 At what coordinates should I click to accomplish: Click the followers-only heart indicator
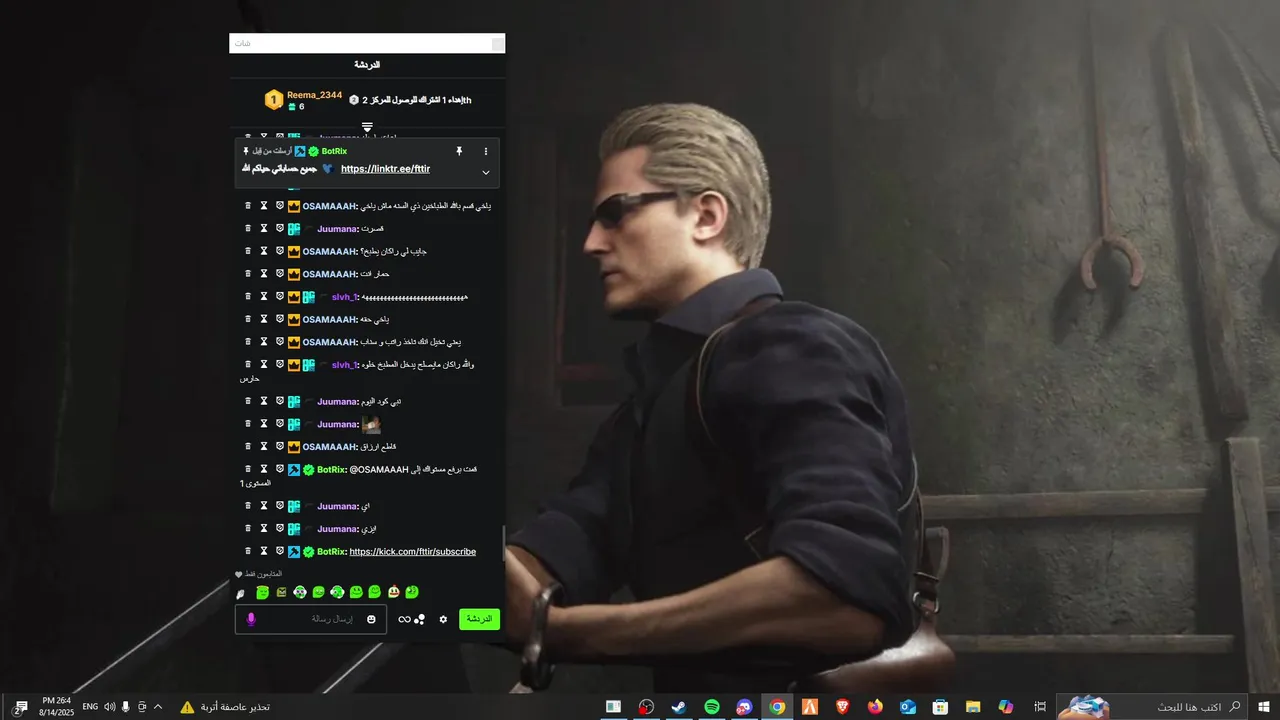[x=239, y=574]
